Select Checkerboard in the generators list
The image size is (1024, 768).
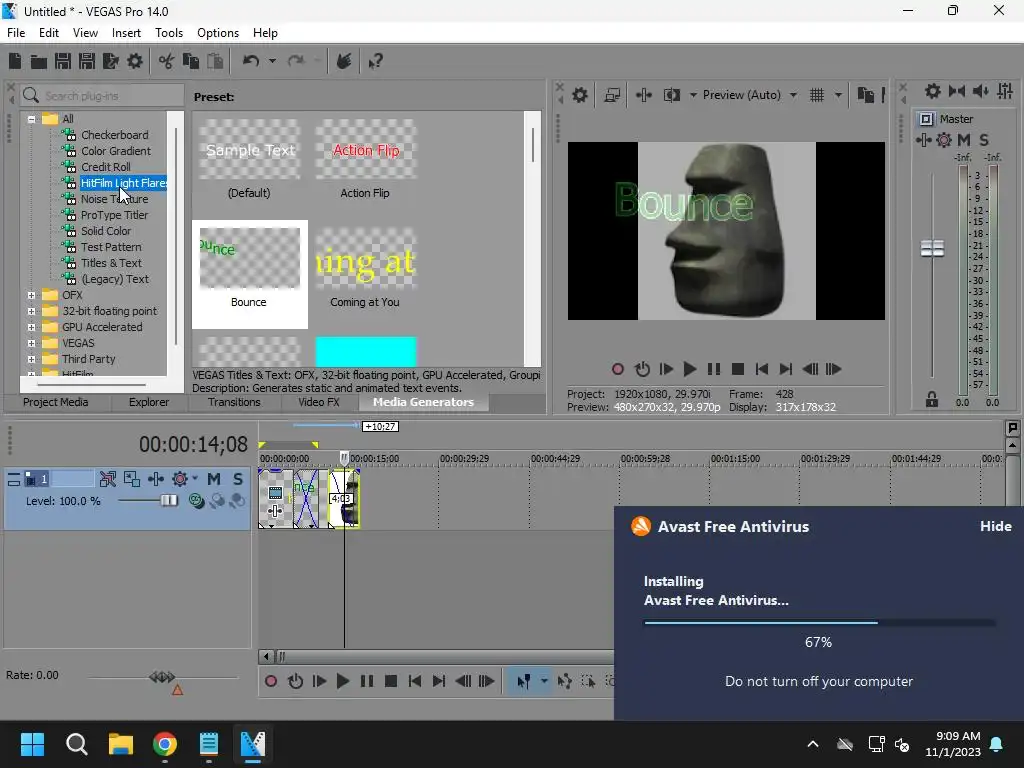tap(114, 135)
